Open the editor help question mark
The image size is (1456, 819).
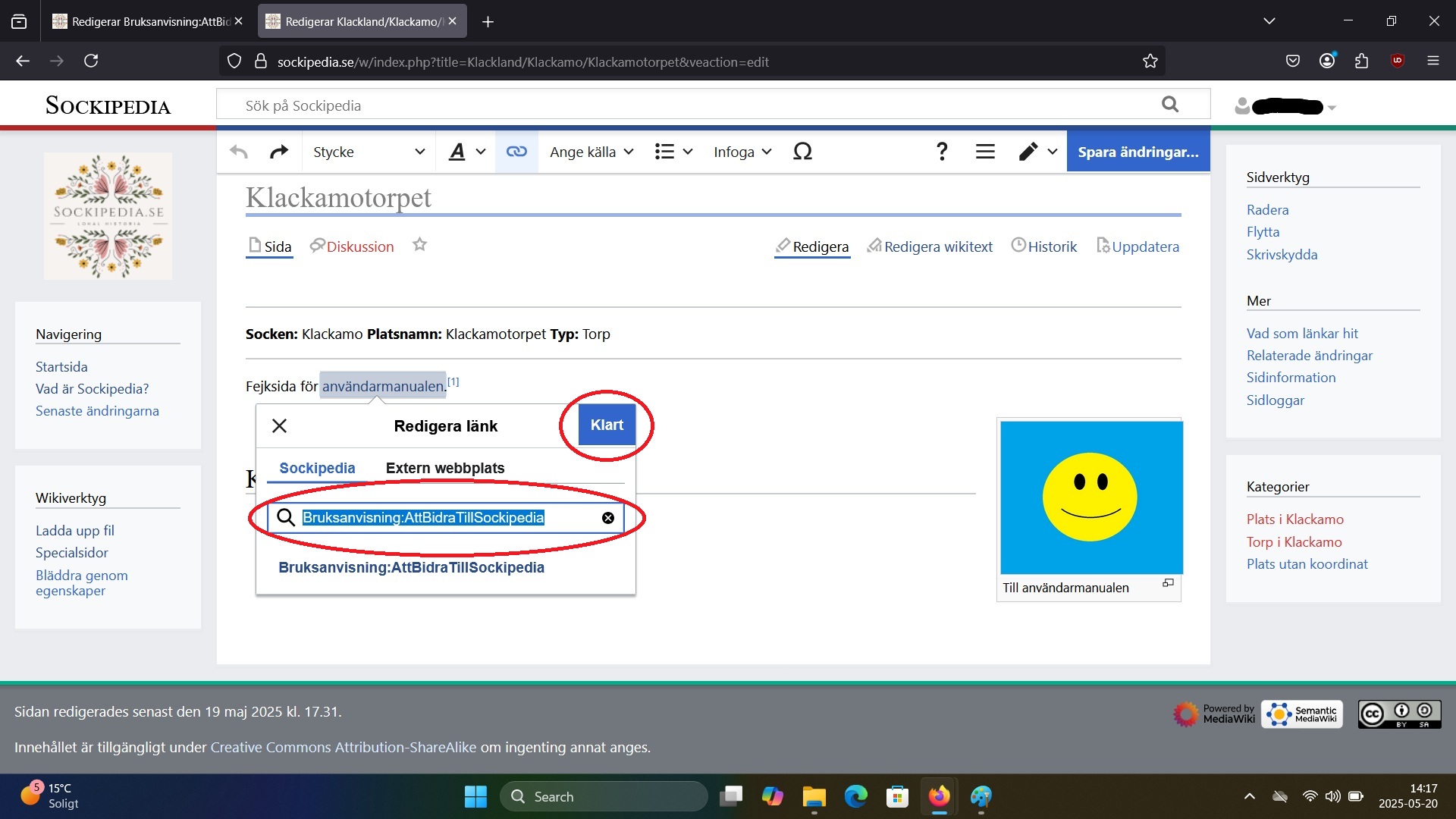point(942,152)
